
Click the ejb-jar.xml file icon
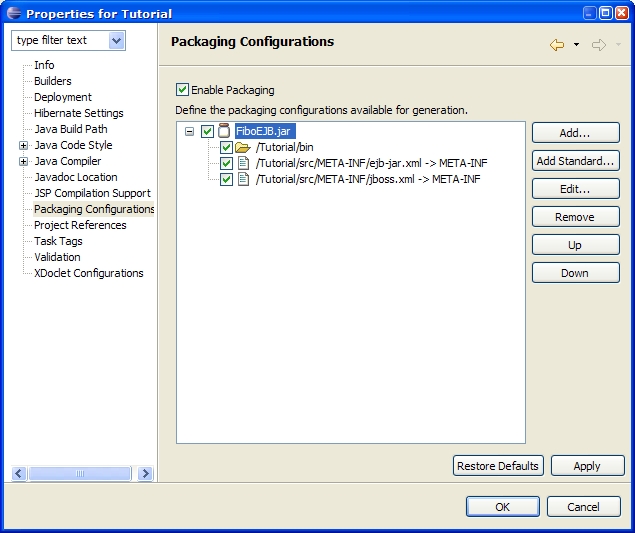pyautogui.click(x=243, y=163)
